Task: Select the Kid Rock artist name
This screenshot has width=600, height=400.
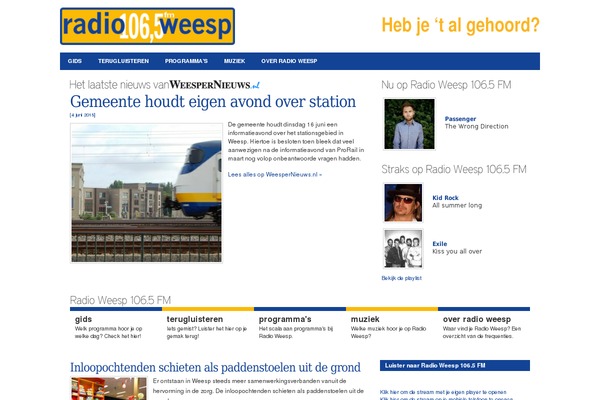Action: click(x=445, y=198)
